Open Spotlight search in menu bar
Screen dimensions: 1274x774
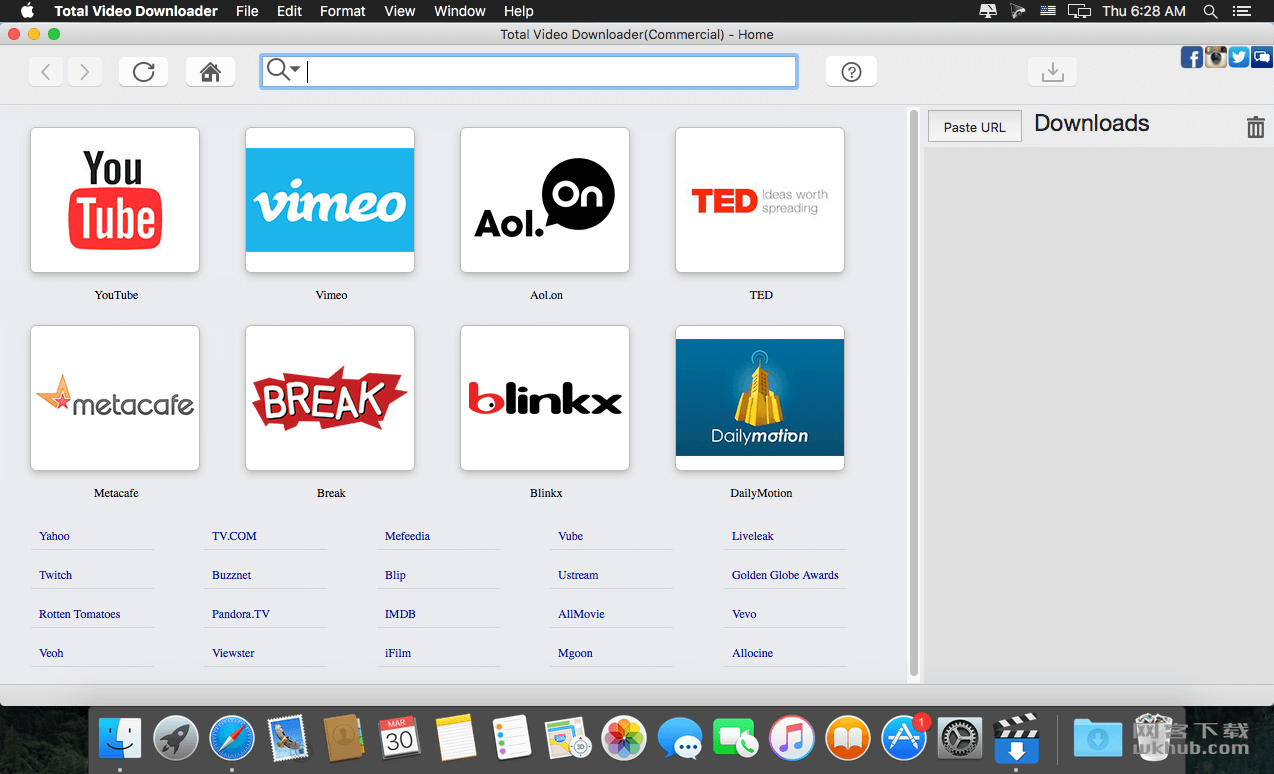pyautogui.click(x=1210, y=11)
